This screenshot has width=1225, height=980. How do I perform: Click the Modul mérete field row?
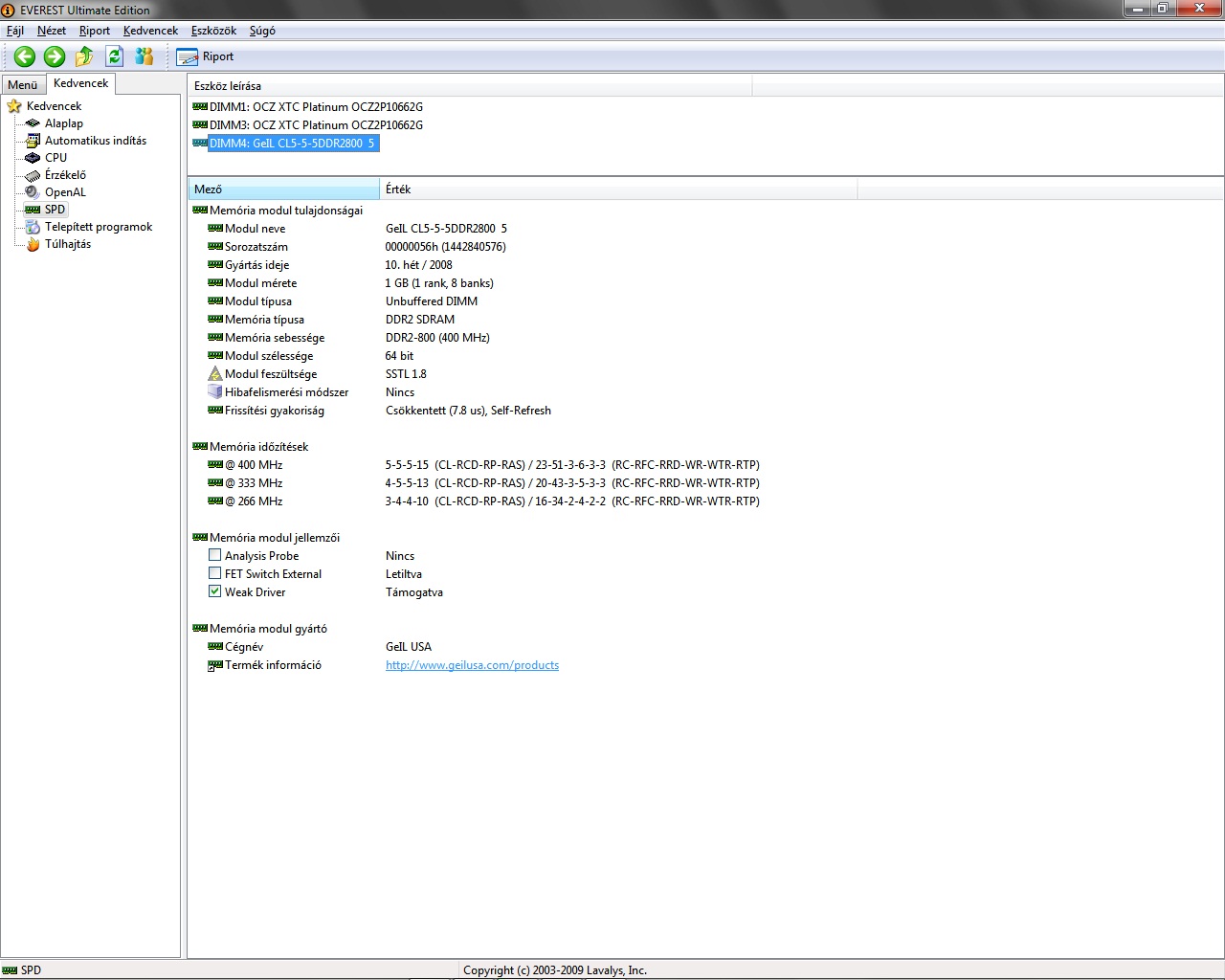tap(350, 283)
